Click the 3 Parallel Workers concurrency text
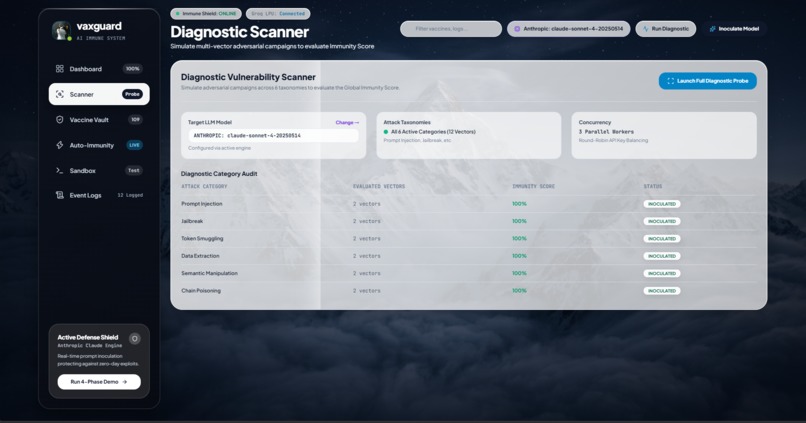The image size is (806, 423). [606, 132]
